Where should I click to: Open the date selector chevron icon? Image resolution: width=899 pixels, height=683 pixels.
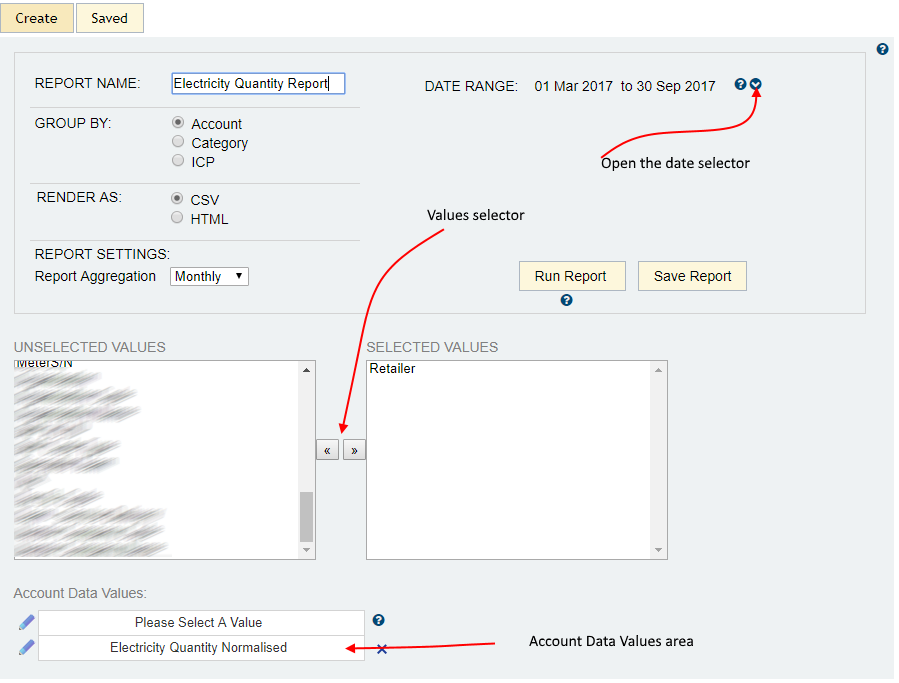pyautogui.click(x=756, y=85)
